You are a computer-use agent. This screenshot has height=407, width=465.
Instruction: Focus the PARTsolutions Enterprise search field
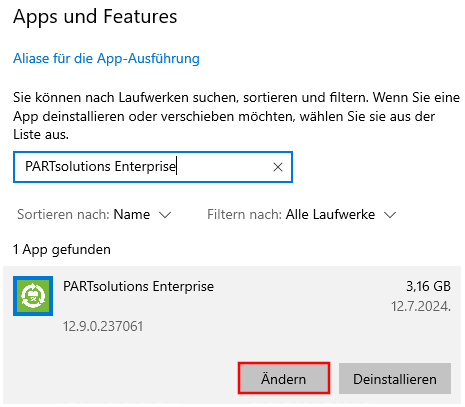pos(153,167)
